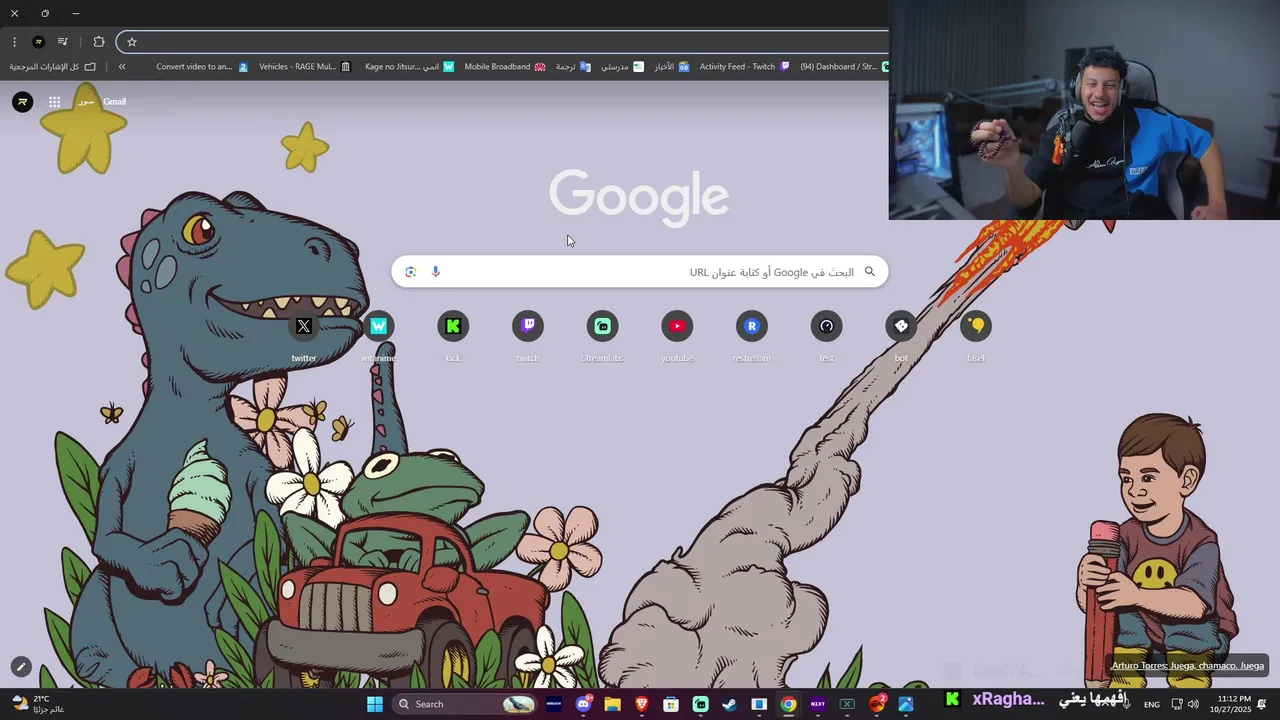This screenshot has height=720, width=1280.
Task: Open the الأخبار bookmark
Action: pos(672,67)
